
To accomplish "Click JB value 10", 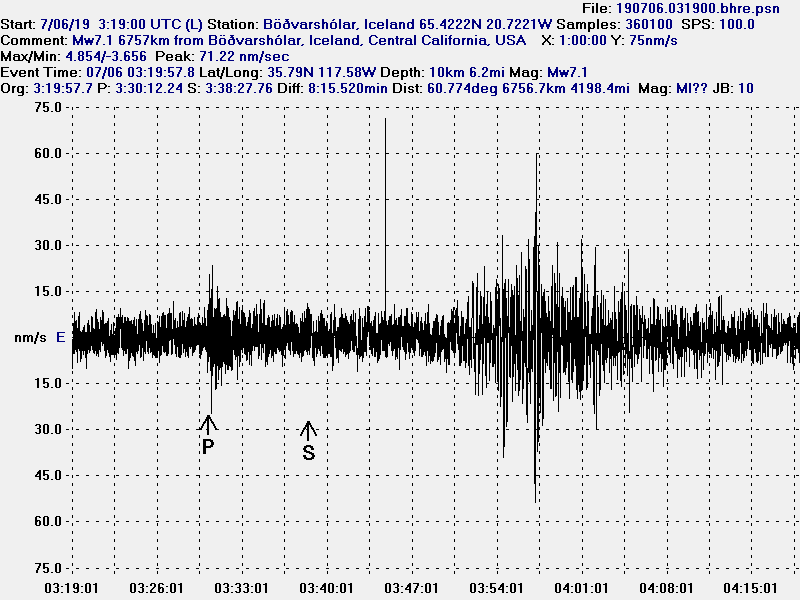I will click(746, 88).
